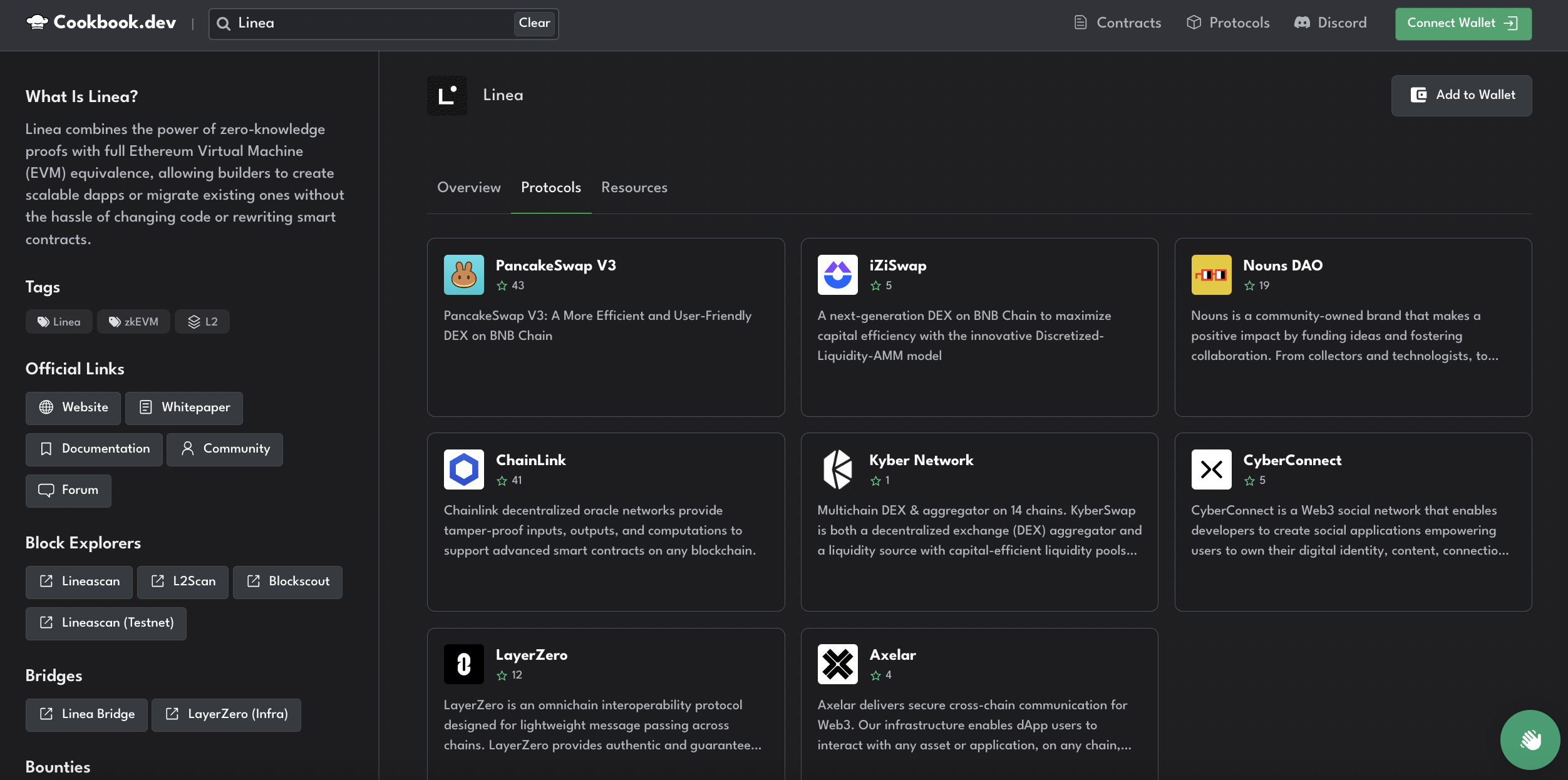Click the CyberConnect protocol icon
Viewport: 1568px width, 780px height.
pos(1211,469)
